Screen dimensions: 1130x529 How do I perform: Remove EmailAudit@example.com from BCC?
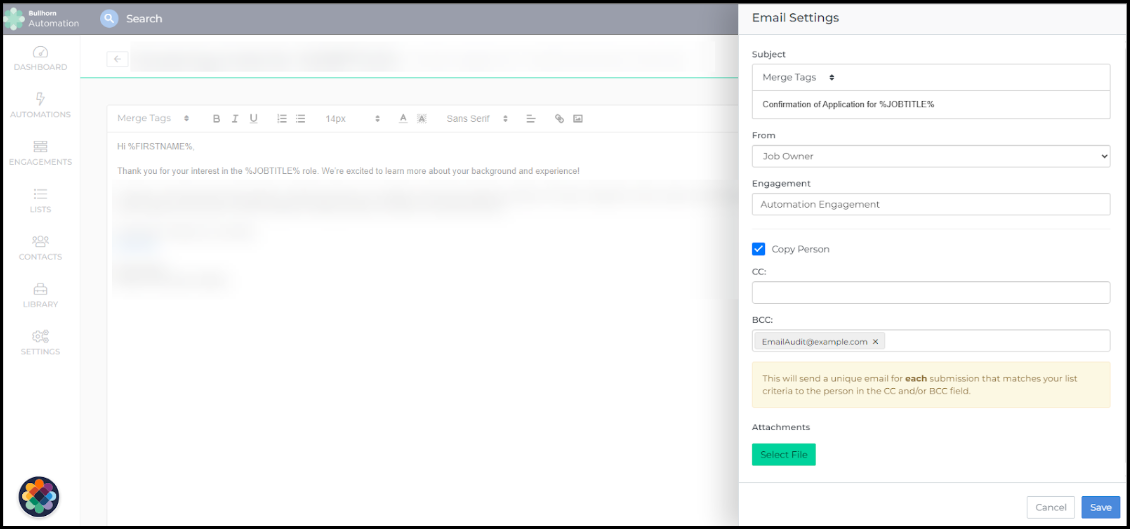(876, 342)
